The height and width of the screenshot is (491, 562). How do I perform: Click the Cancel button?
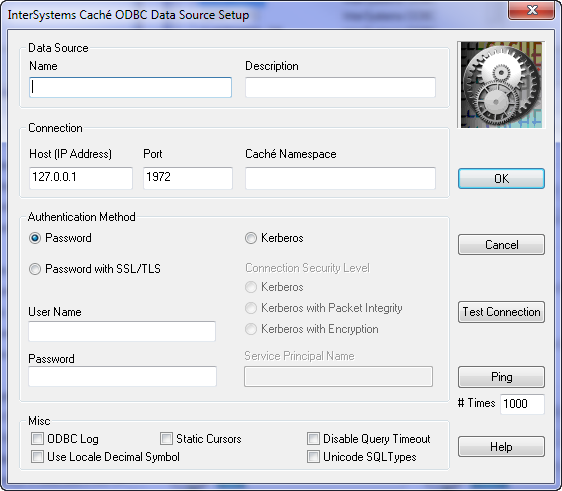[x=501, y=245]
